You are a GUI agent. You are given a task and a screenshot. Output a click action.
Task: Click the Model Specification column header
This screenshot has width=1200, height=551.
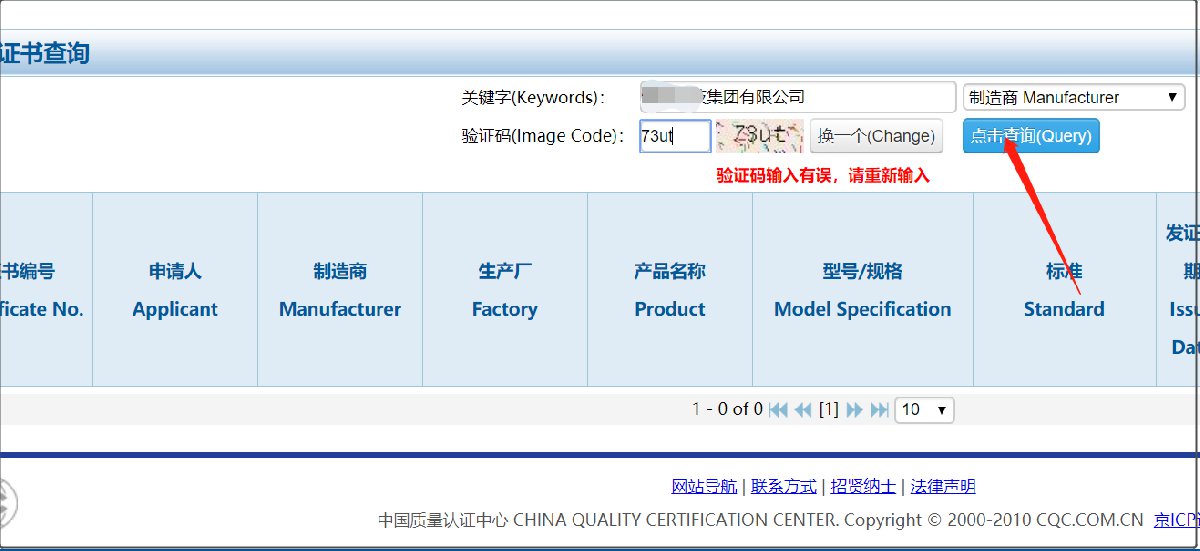point(863,290)
